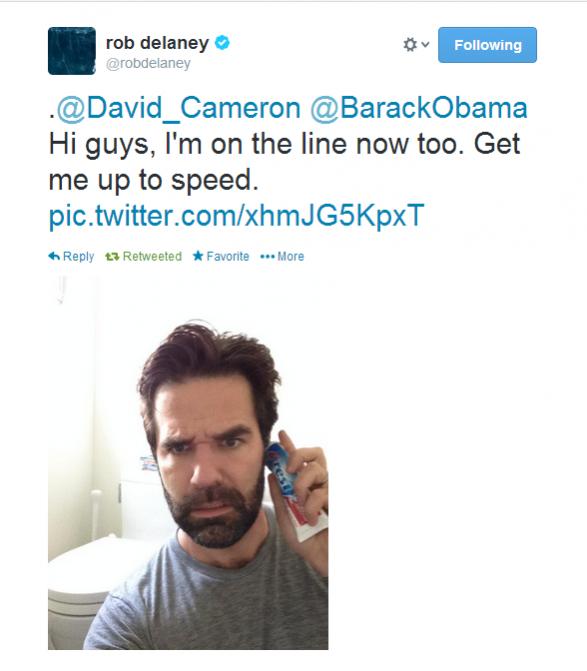Open rob delaney's profile avatar
This screenshot has width=587, height=671.
click(72, 51)
